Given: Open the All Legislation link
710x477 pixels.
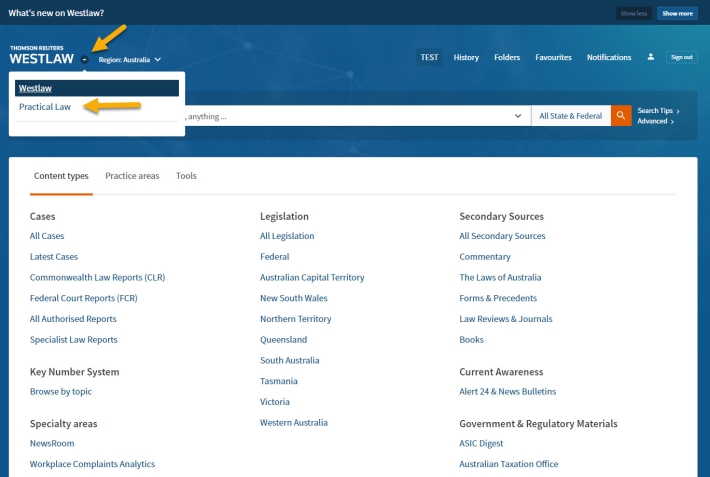Looking at the screenshot, I should (287, 236).
